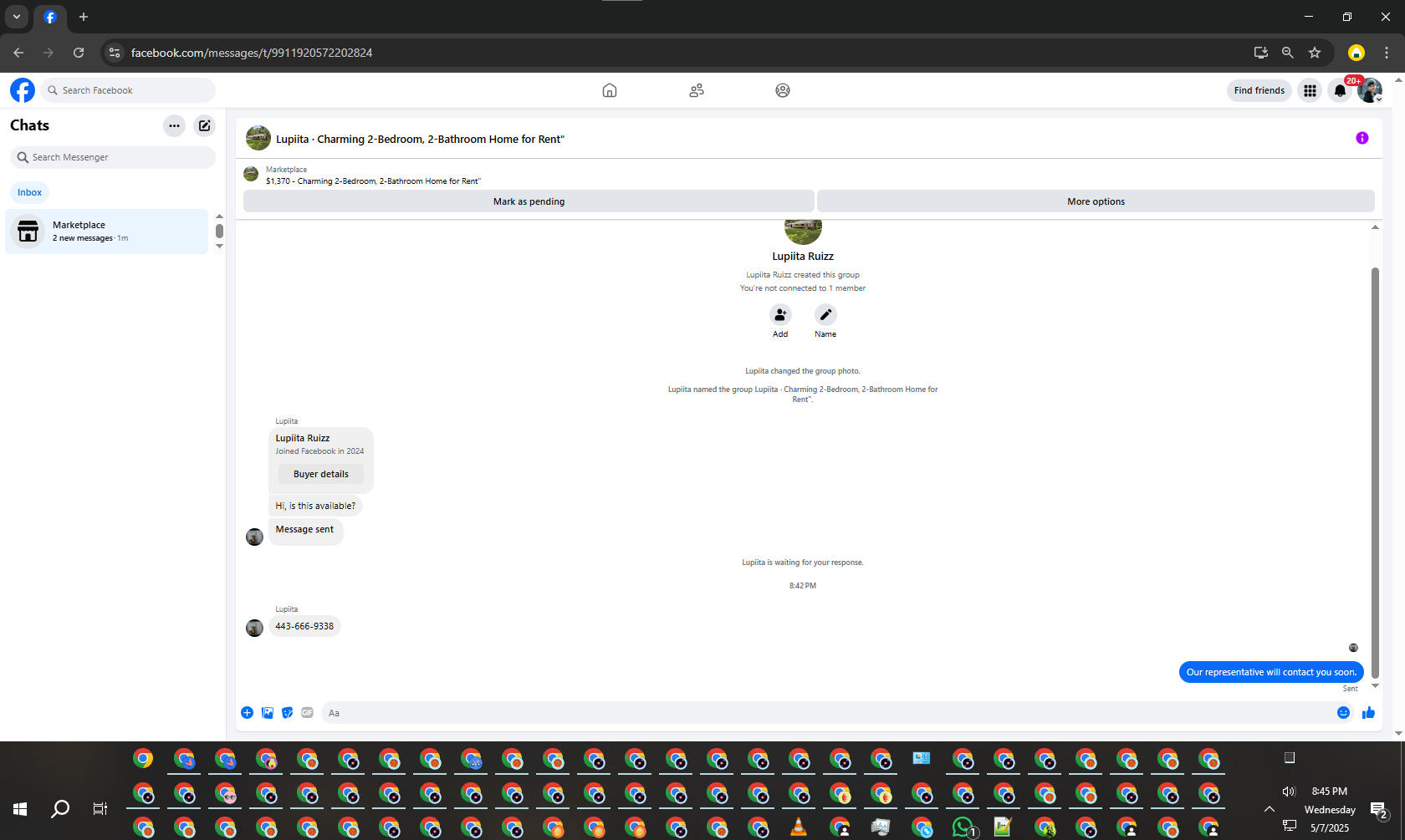The height and width of the screenshot is (840, 1405).
Task: Click the chat list scrollbar thumb
Action: [x=219, y=231]
